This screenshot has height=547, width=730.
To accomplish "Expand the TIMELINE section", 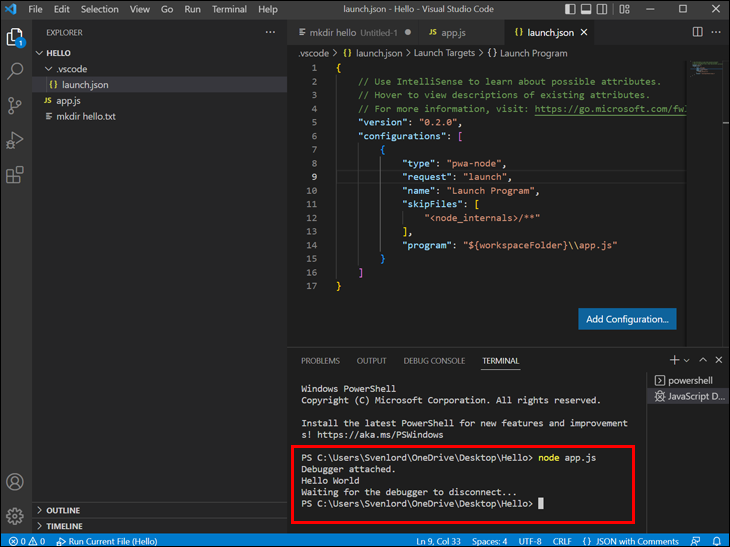I will 64,526.
